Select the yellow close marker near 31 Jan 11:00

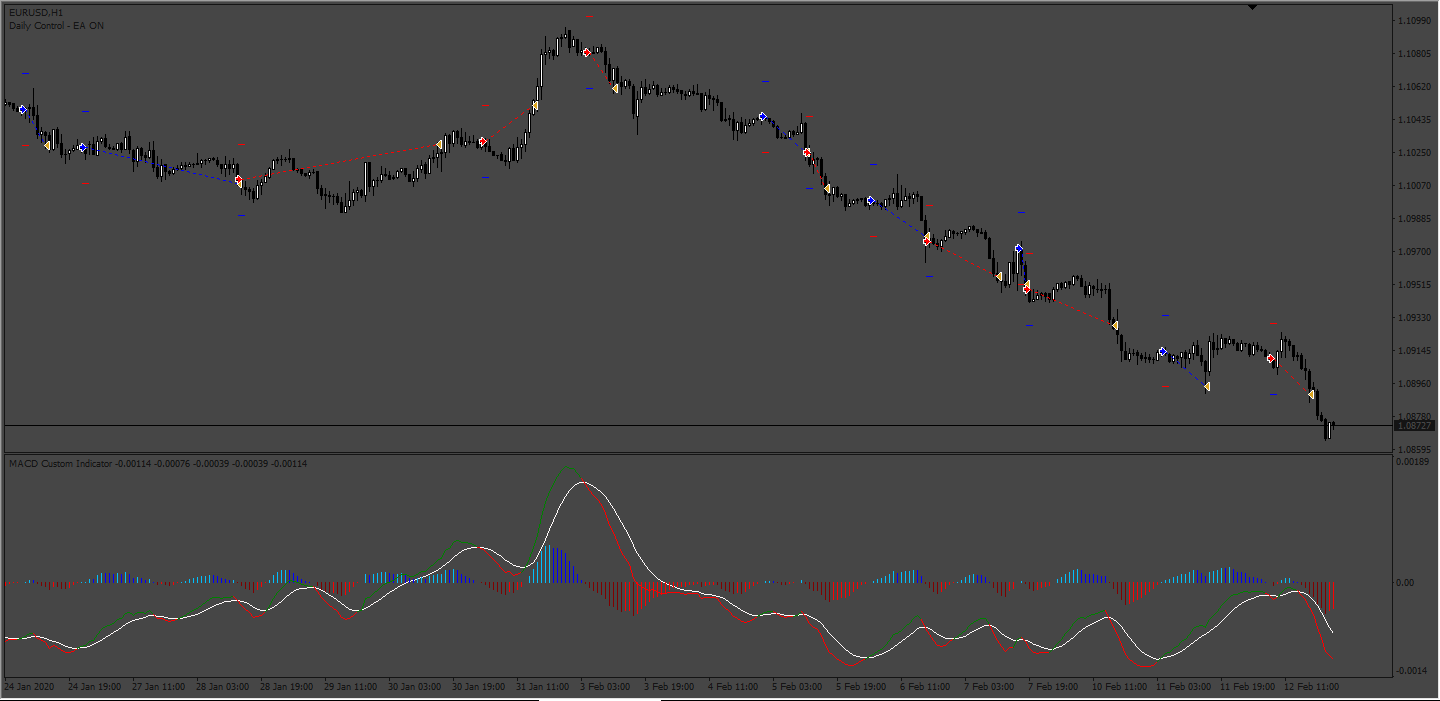tap(535, 105)
